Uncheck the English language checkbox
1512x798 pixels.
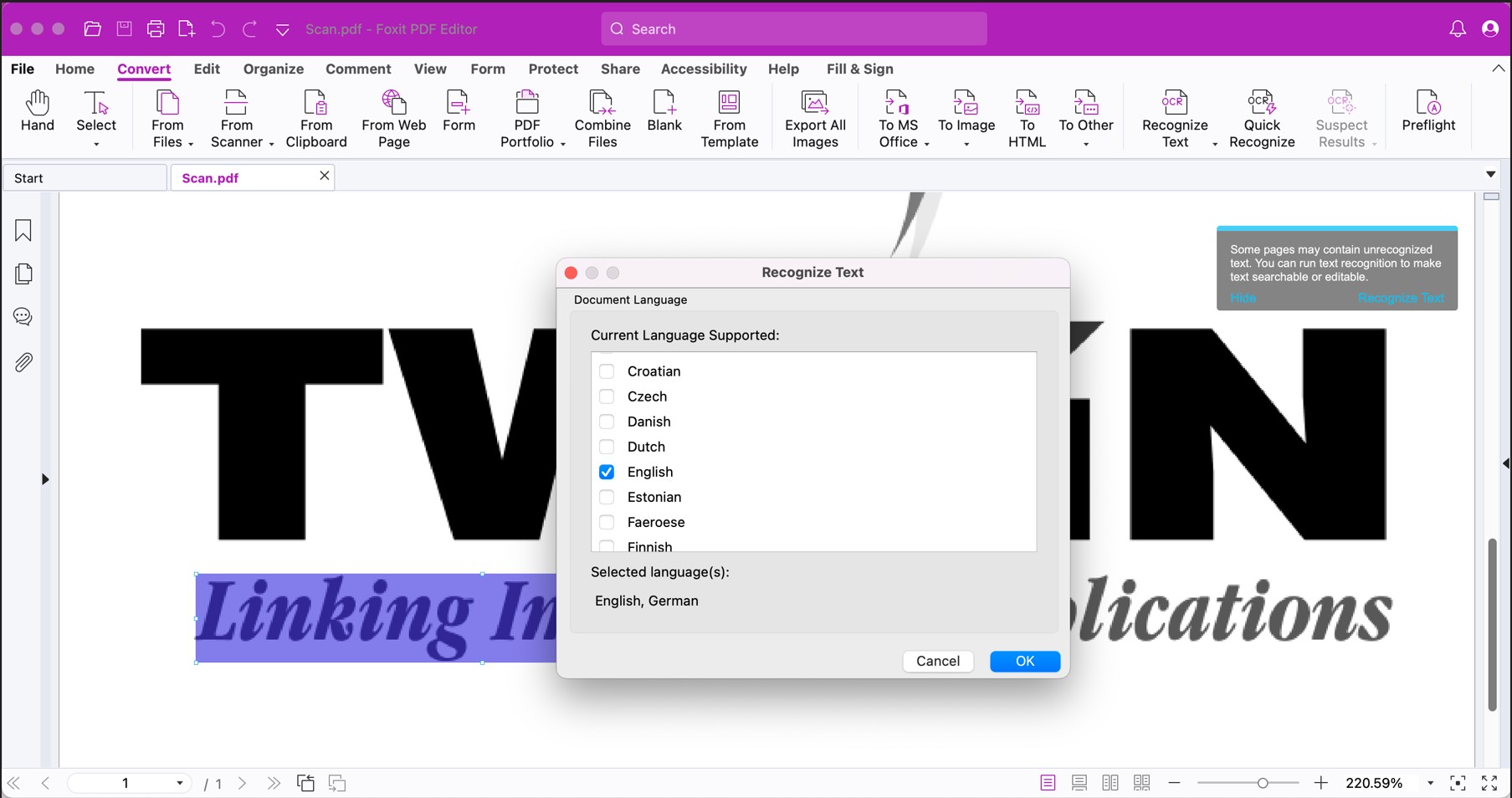click(607, 472)
